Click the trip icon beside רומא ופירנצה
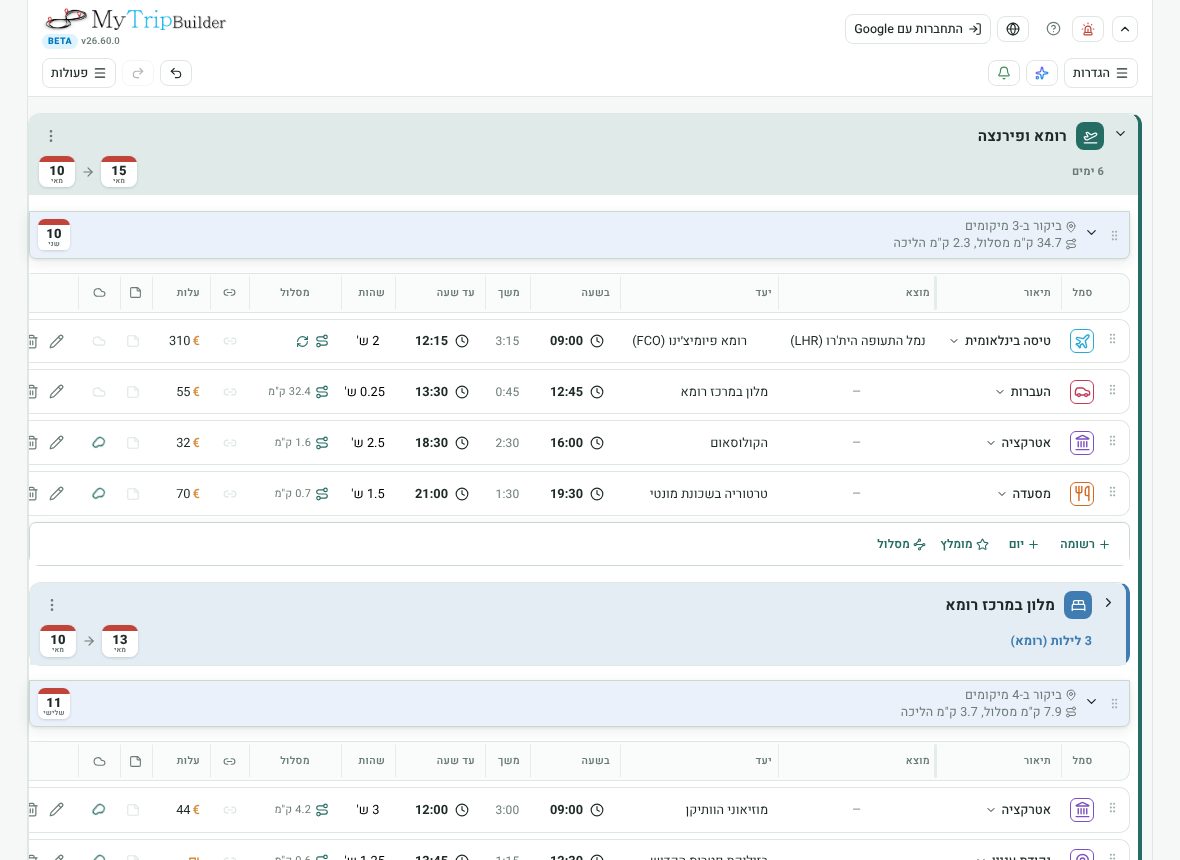Viewport: 1180px width, 860px height. click(x=1090, y=136)
